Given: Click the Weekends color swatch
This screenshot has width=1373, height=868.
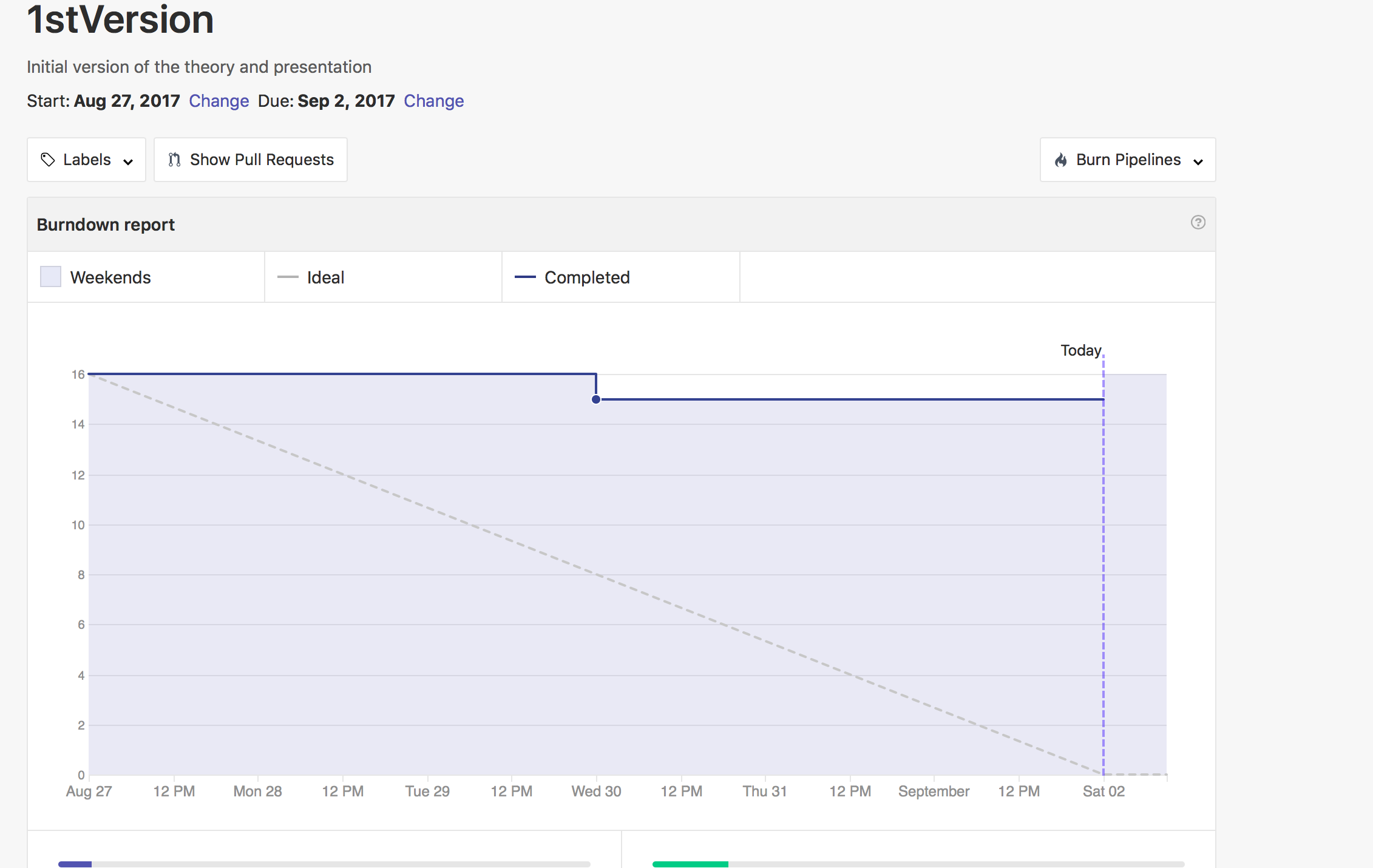Looking at the screenshot, I should point(50,277).
